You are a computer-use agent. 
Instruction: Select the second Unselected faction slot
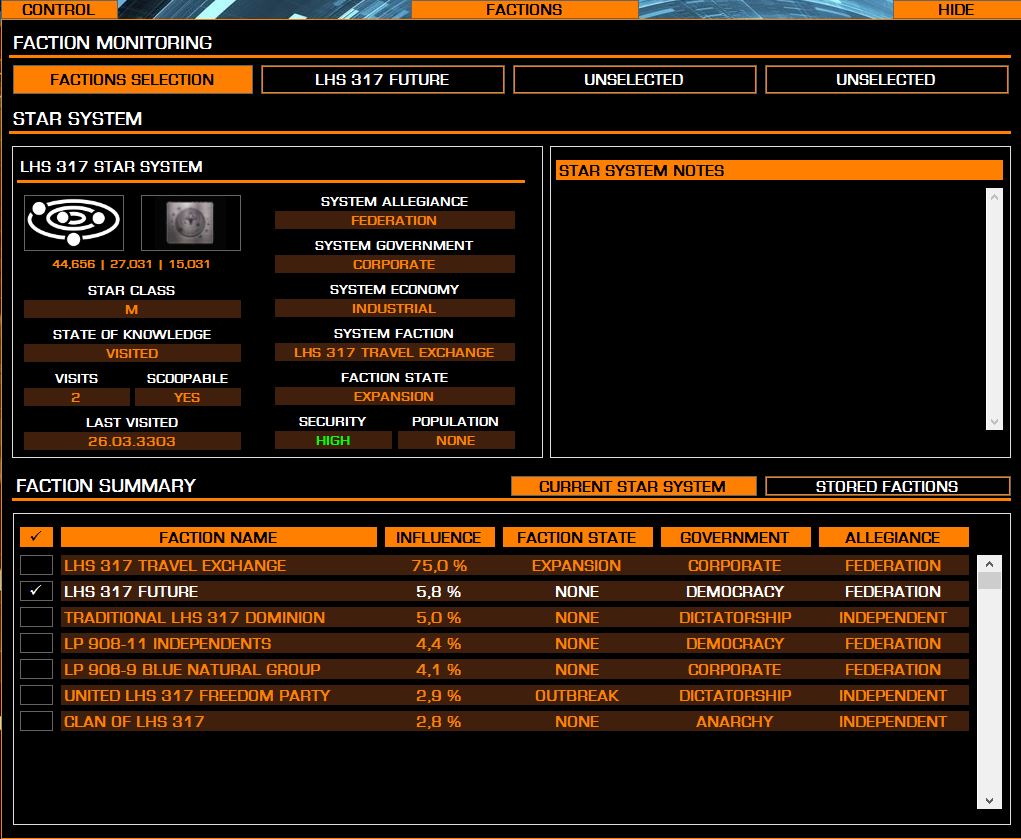[x=886, y=79]
